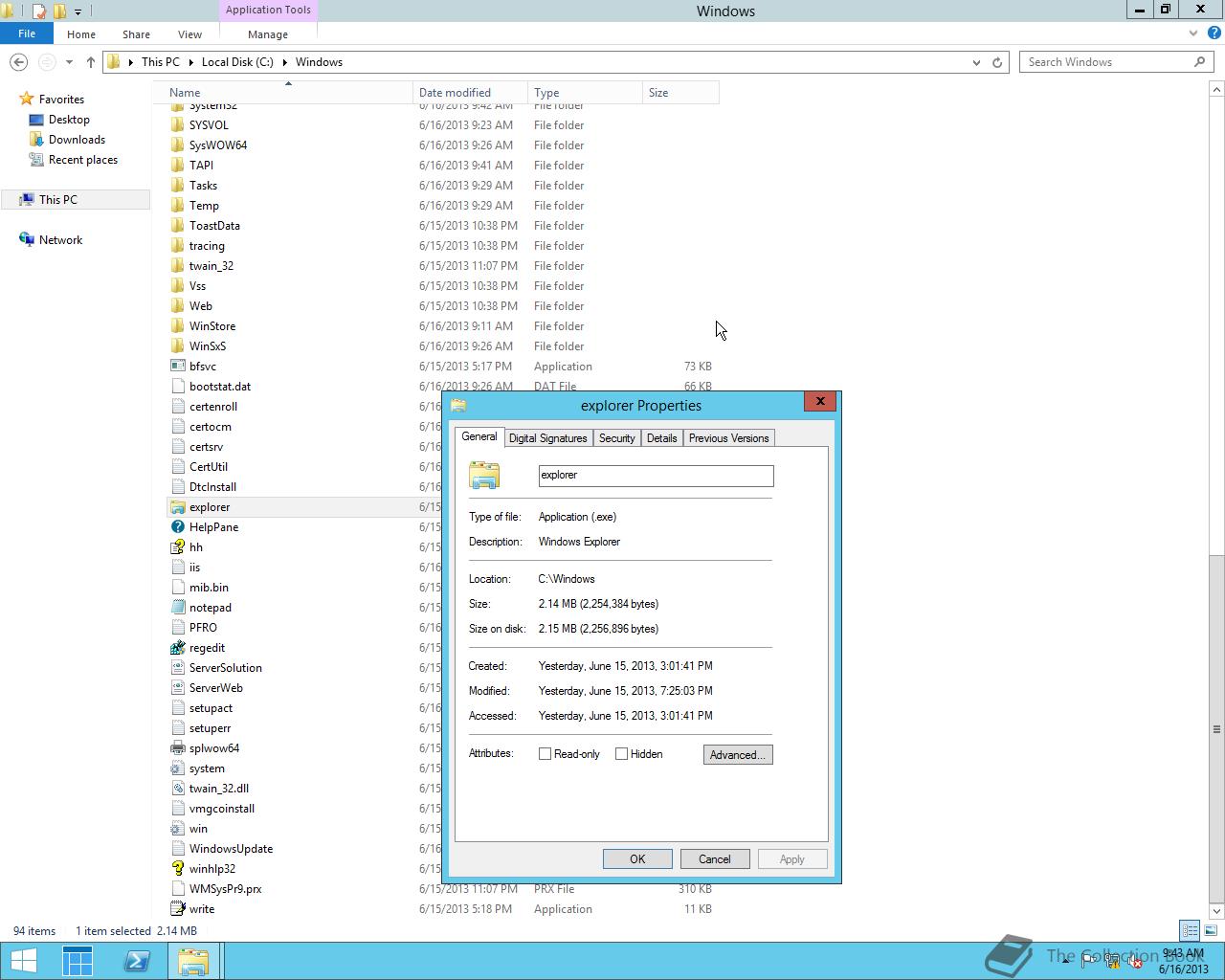Screen dimensions: 1225x980
Task: Select Desktop in Favorites sidebar
Action: coord(69,120)
